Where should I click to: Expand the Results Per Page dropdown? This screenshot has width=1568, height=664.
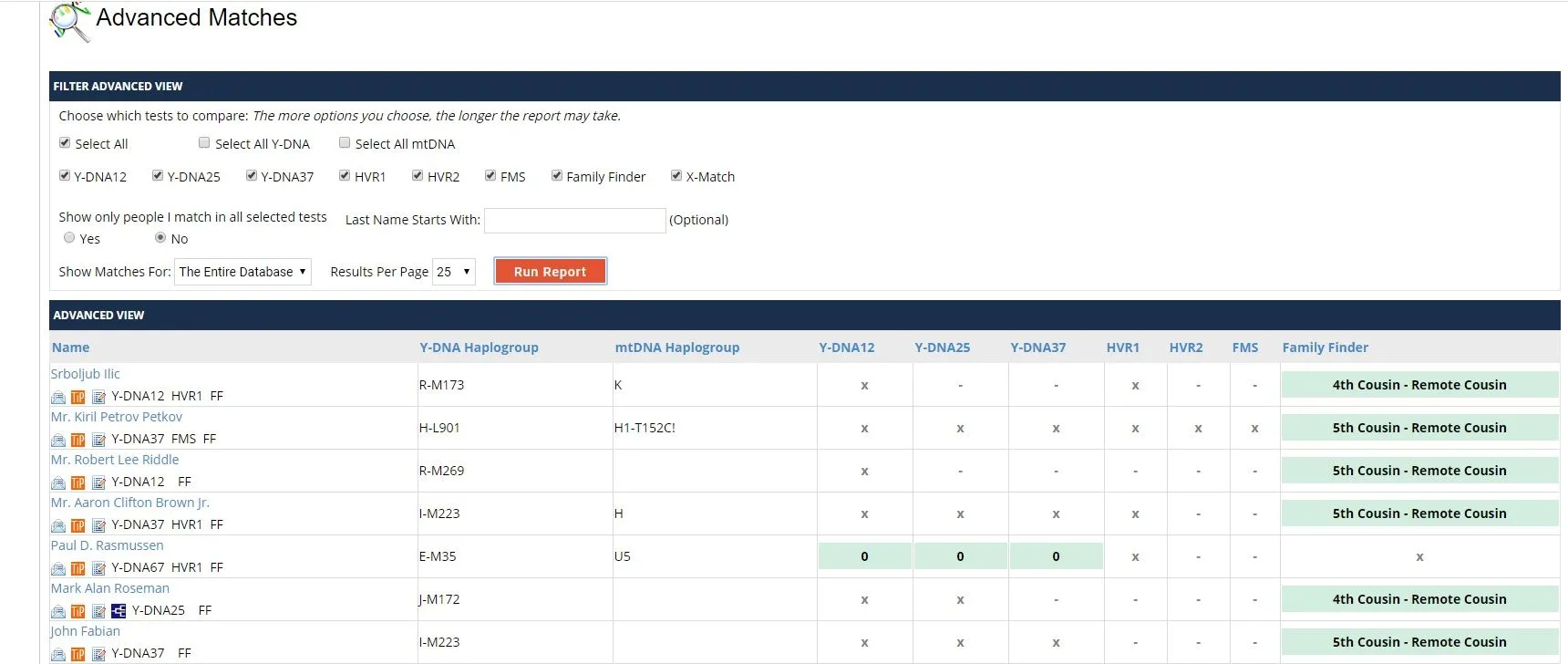point(453,272)
